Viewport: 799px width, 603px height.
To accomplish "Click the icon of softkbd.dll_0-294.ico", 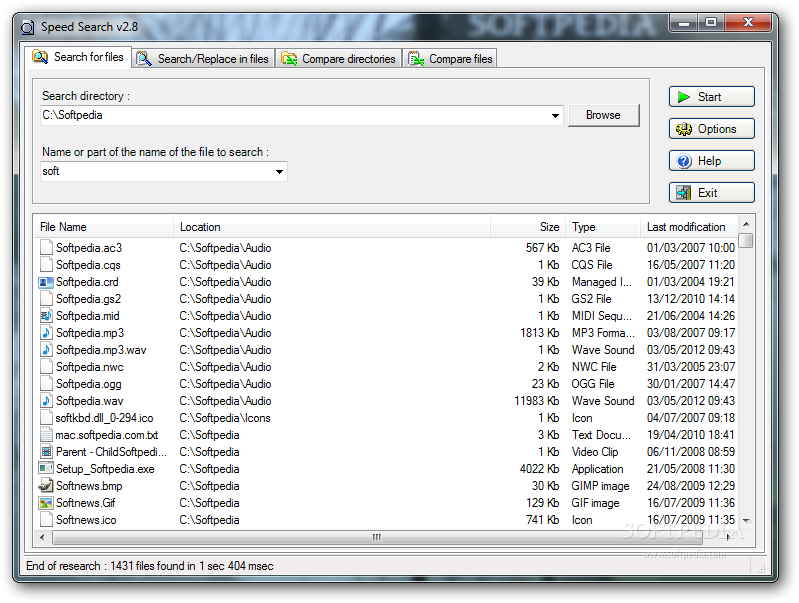I will coord(46,417).
